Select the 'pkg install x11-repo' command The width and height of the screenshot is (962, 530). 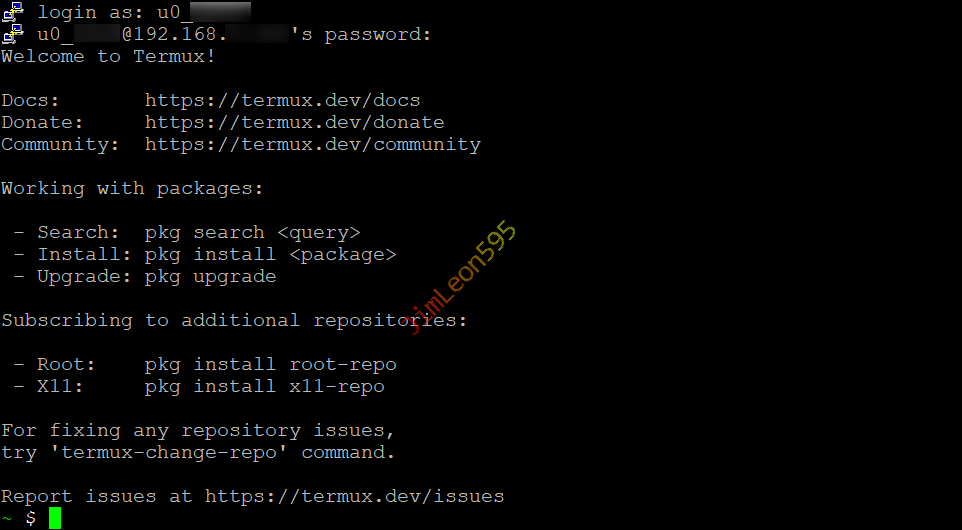click(264, 386)
